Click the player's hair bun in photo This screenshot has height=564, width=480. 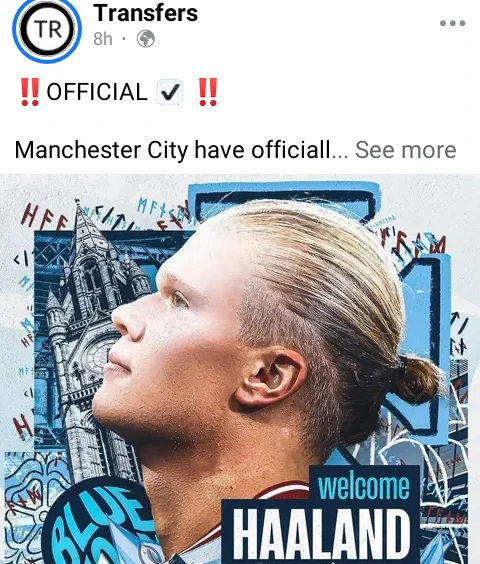pyautogui.click(x=417, y=379)
